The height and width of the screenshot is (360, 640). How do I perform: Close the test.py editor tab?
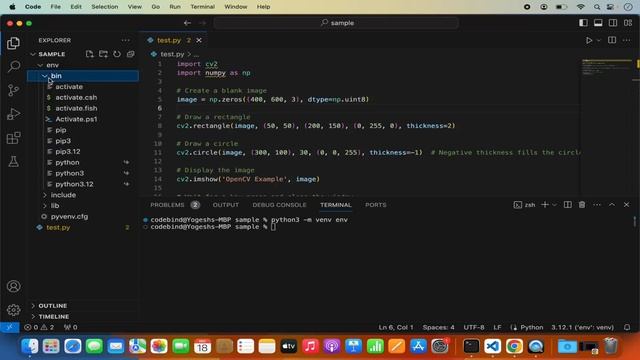pyautogui.click(x=199, y=40)
